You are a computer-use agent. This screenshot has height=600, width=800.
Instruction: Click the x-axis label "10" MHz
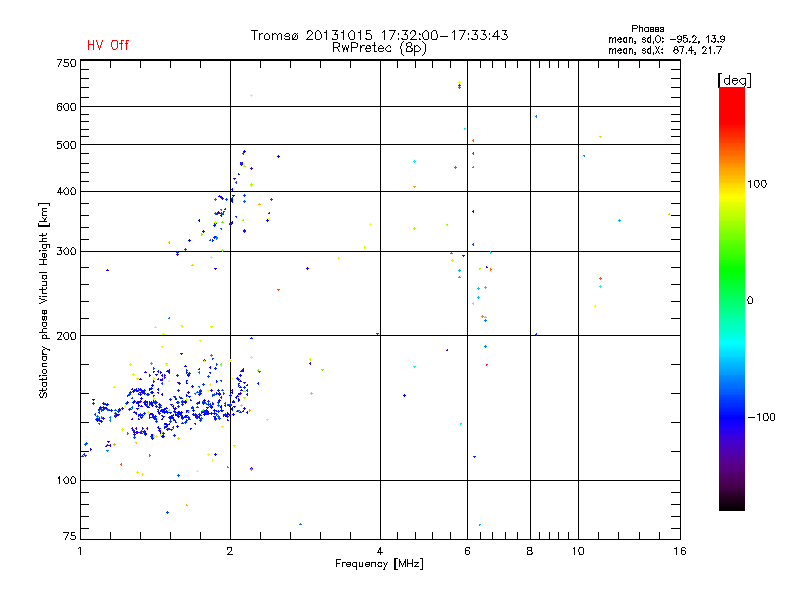tap(578, 551)
